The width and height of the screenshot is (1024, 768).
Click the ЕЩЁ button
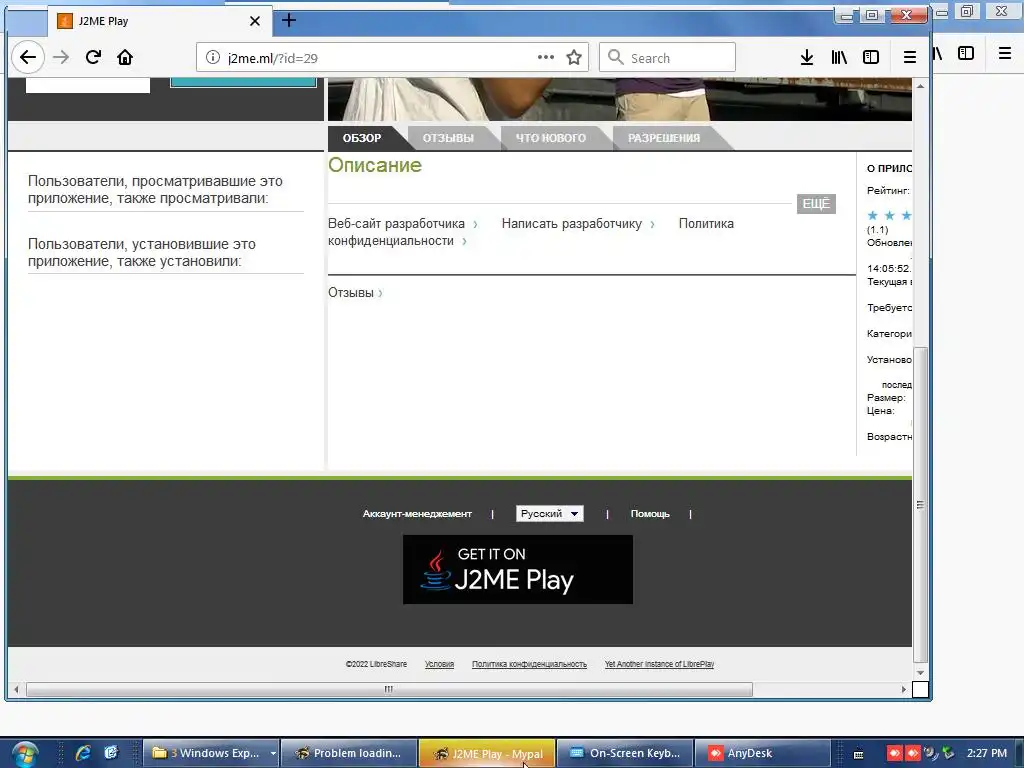click(x=816, y=204)
